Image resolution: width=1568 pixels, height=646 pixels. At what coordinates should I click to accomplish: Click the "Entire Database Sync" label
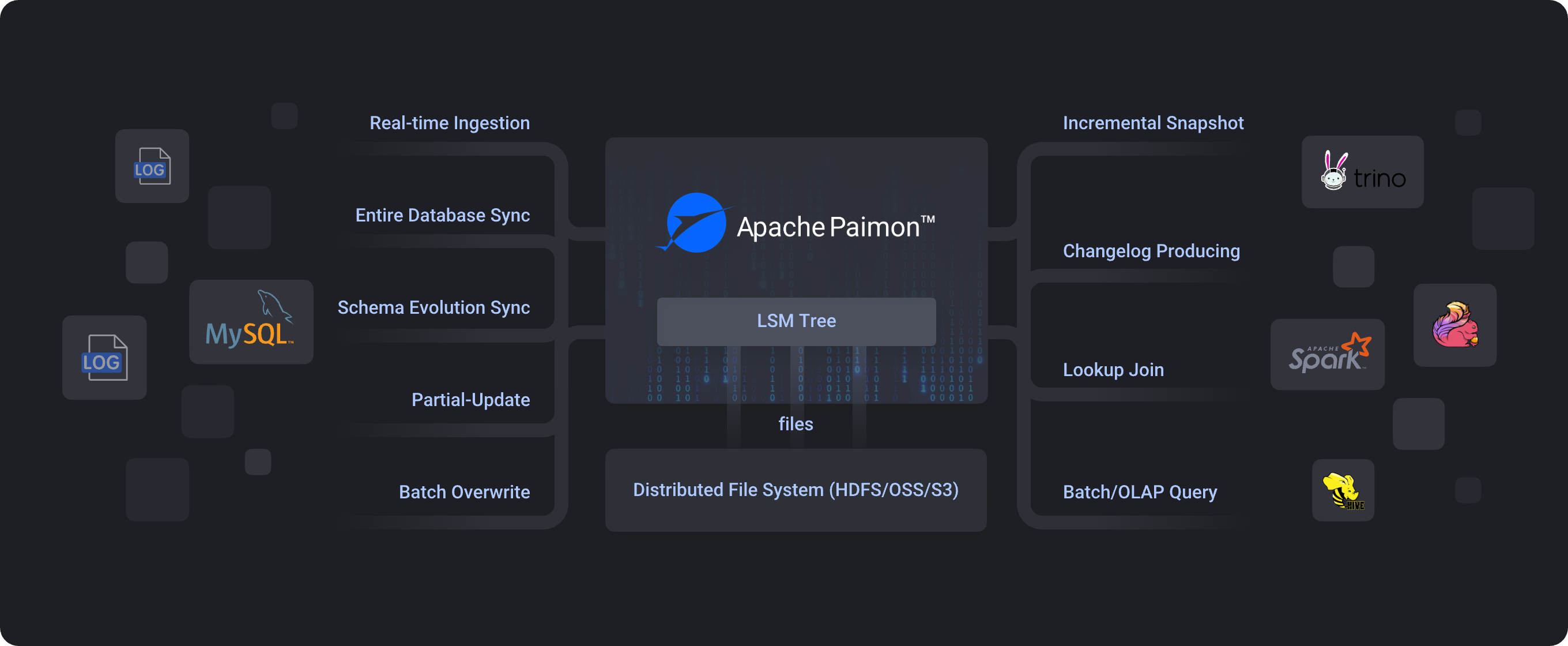(x=443, y=216)
